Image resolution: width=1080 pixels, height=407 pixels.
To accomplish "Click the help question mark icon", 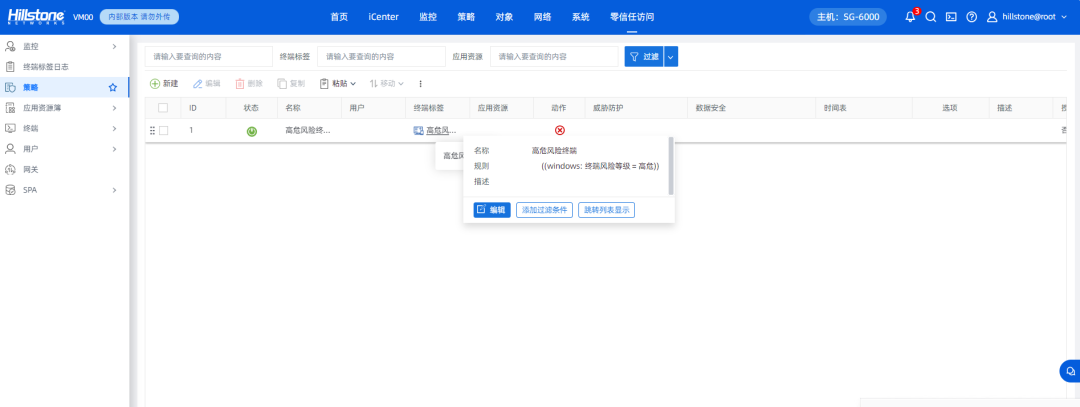I will [971, 17].
